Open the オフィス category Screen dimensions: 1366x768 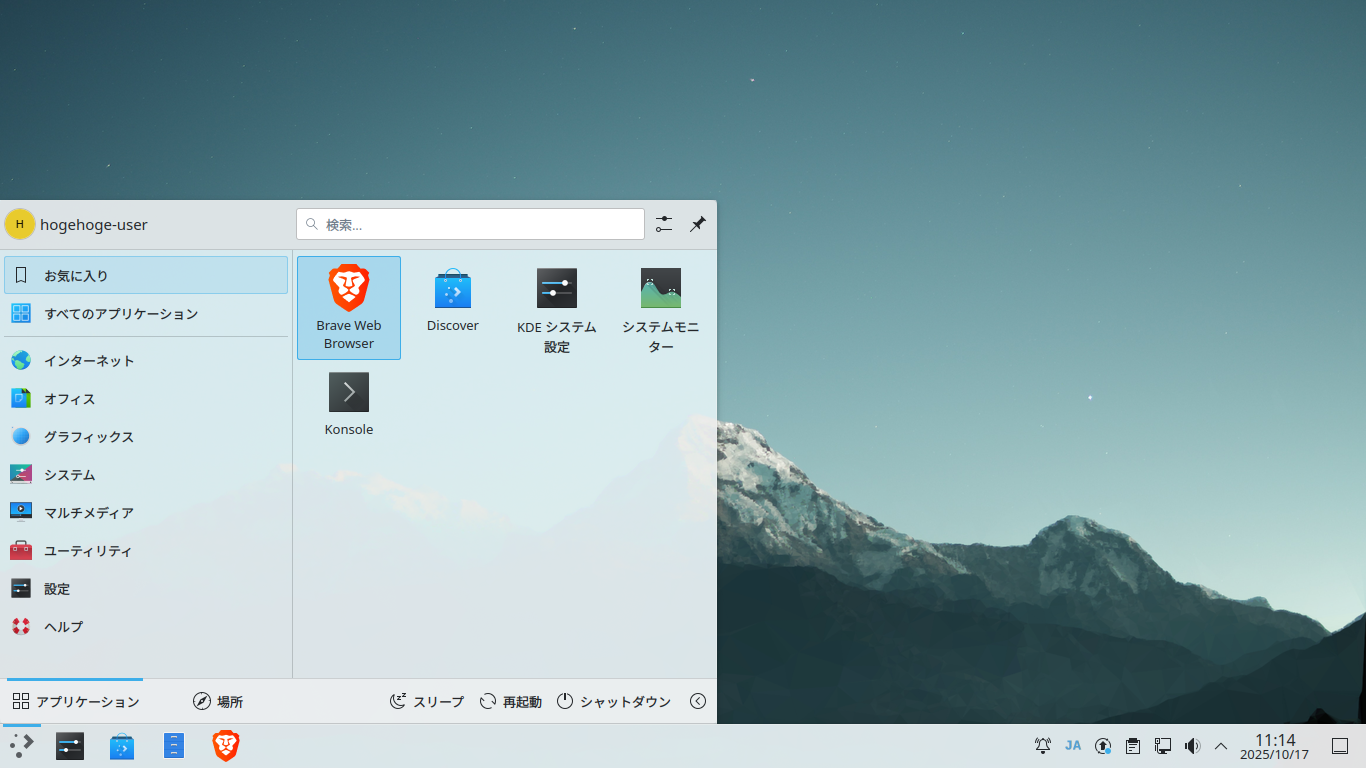click(x=146, y=399)
